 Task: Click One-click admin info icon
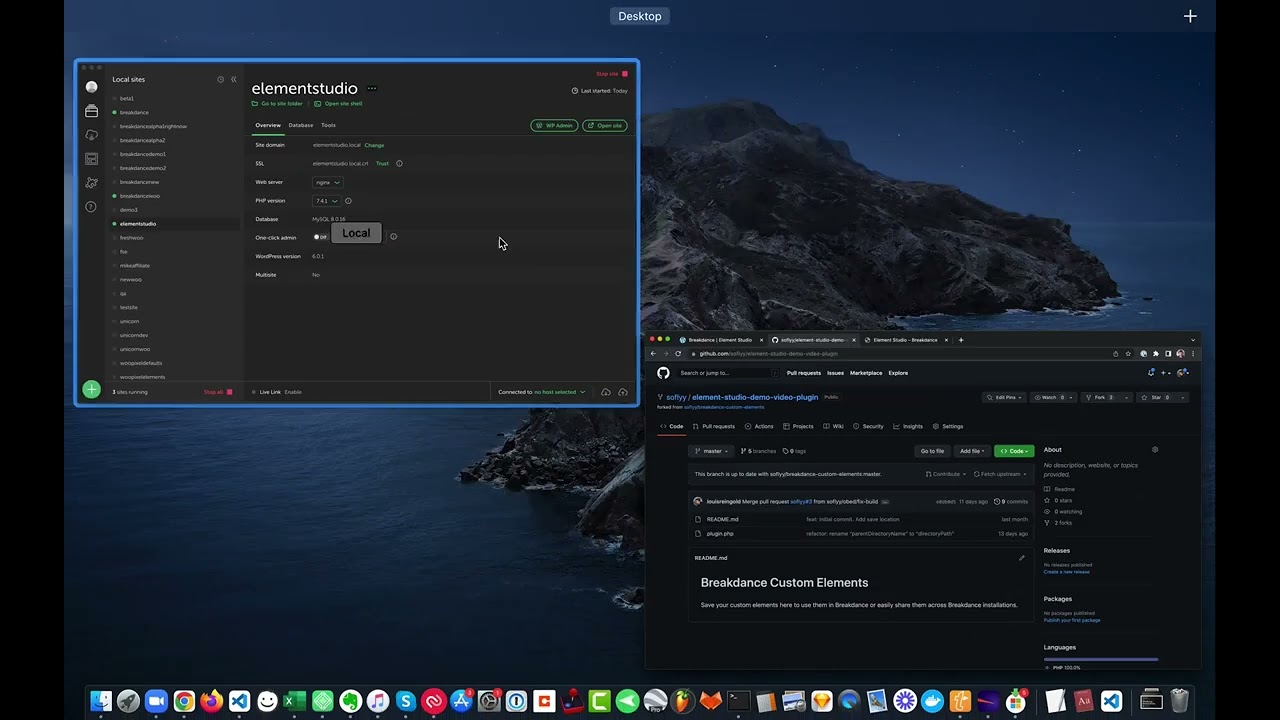point(393,237)
